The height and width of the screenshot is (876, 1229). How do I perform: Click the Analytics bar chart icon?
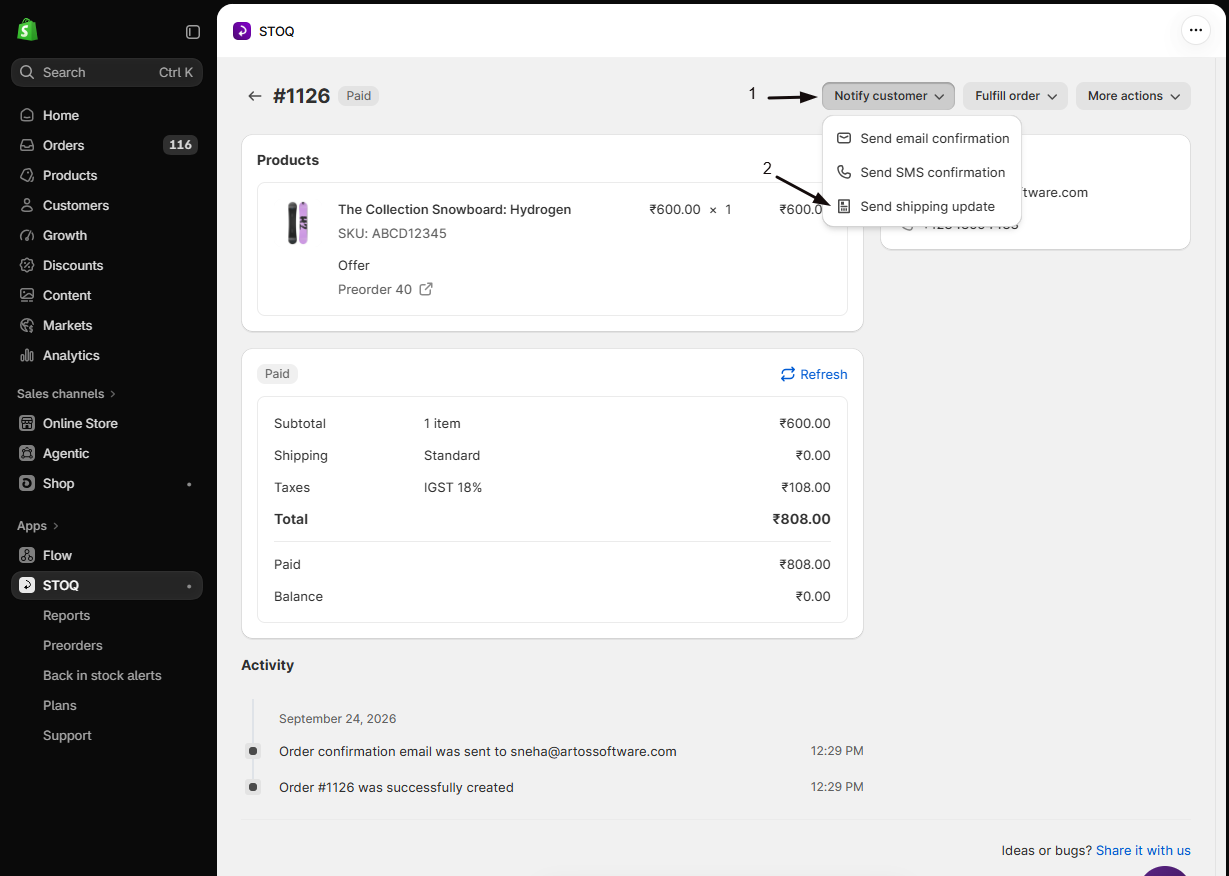click(x=27, y=355)
